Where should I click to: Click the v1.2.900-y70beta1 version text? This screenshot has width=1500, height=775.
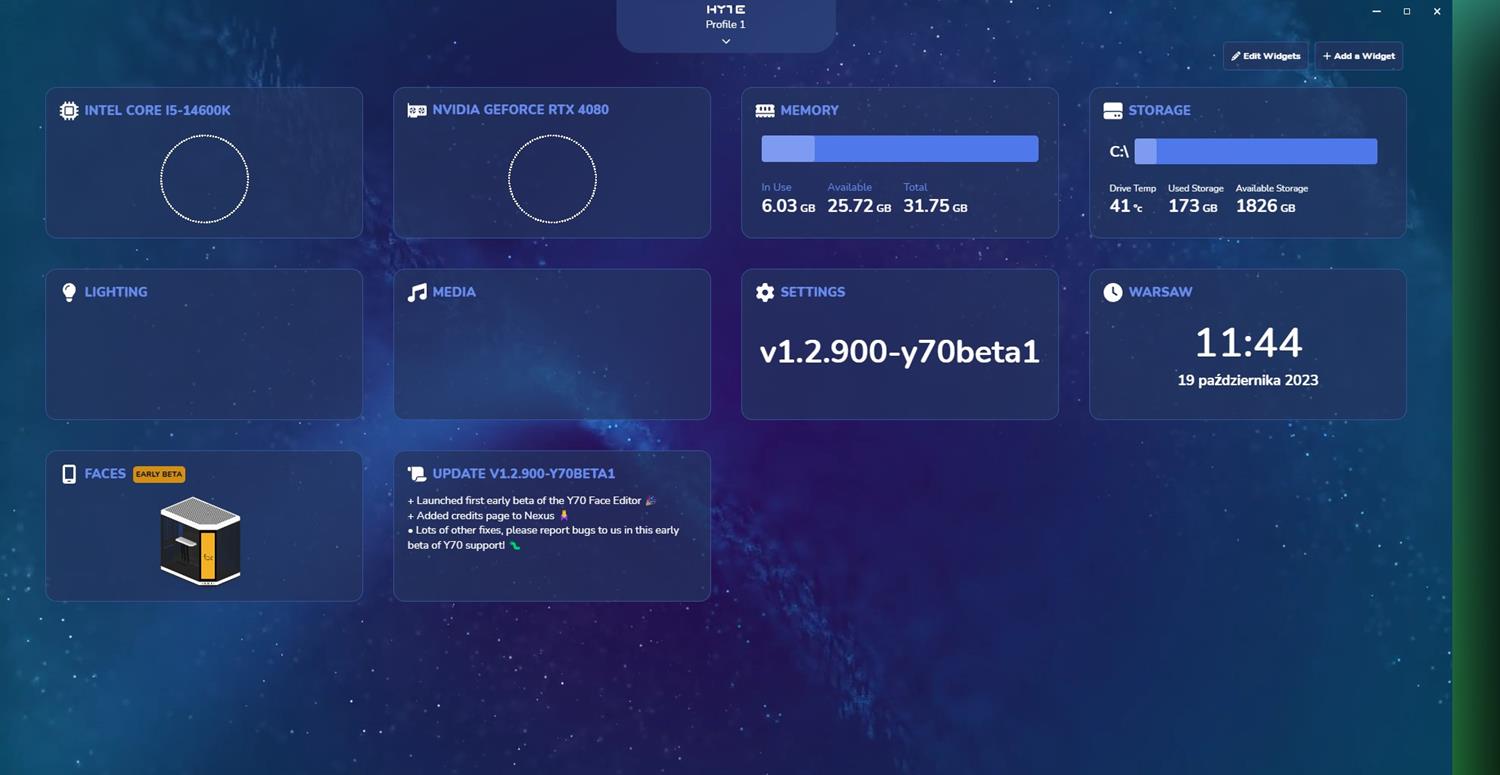[x=899, y=352]
